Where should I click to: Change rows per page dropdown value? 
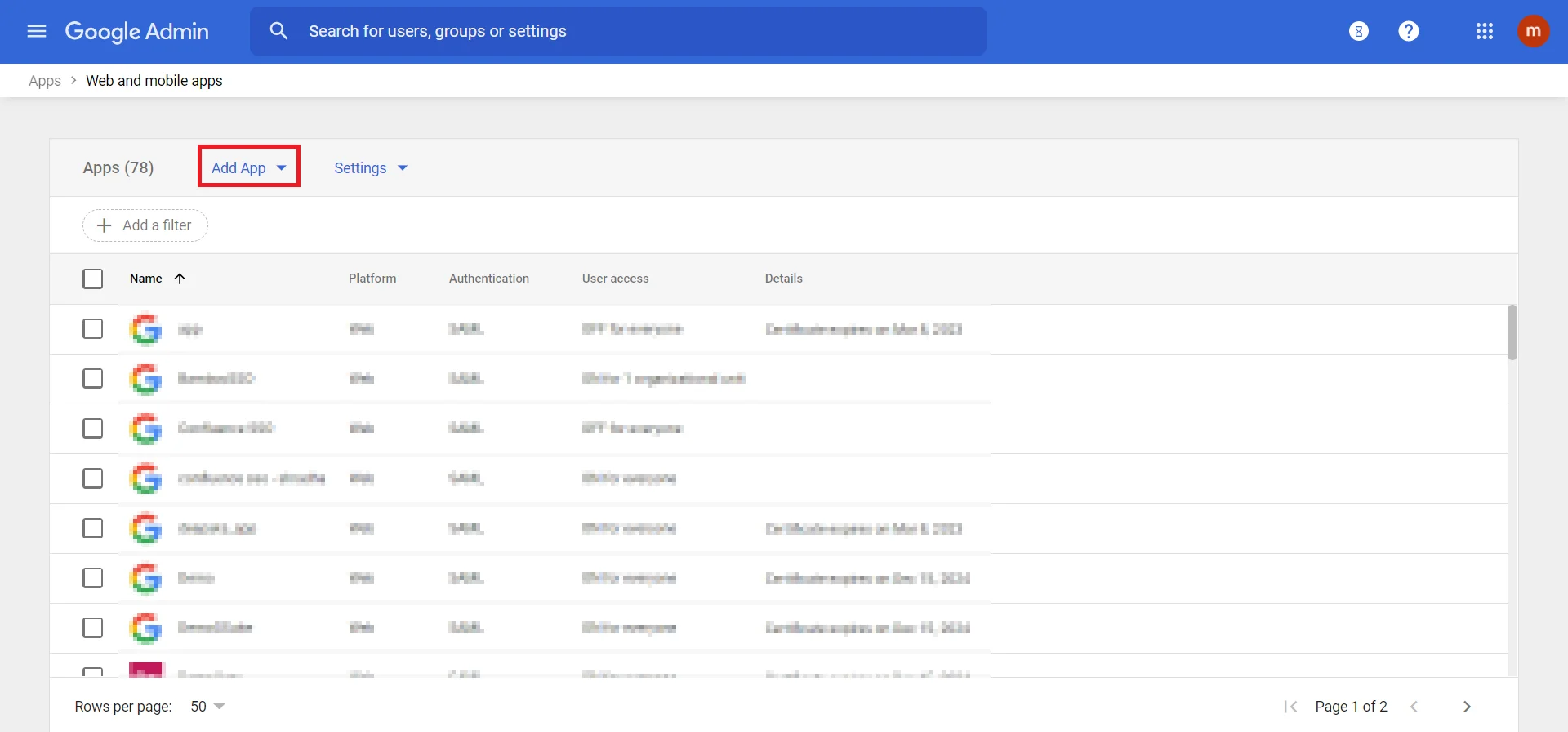207,707
